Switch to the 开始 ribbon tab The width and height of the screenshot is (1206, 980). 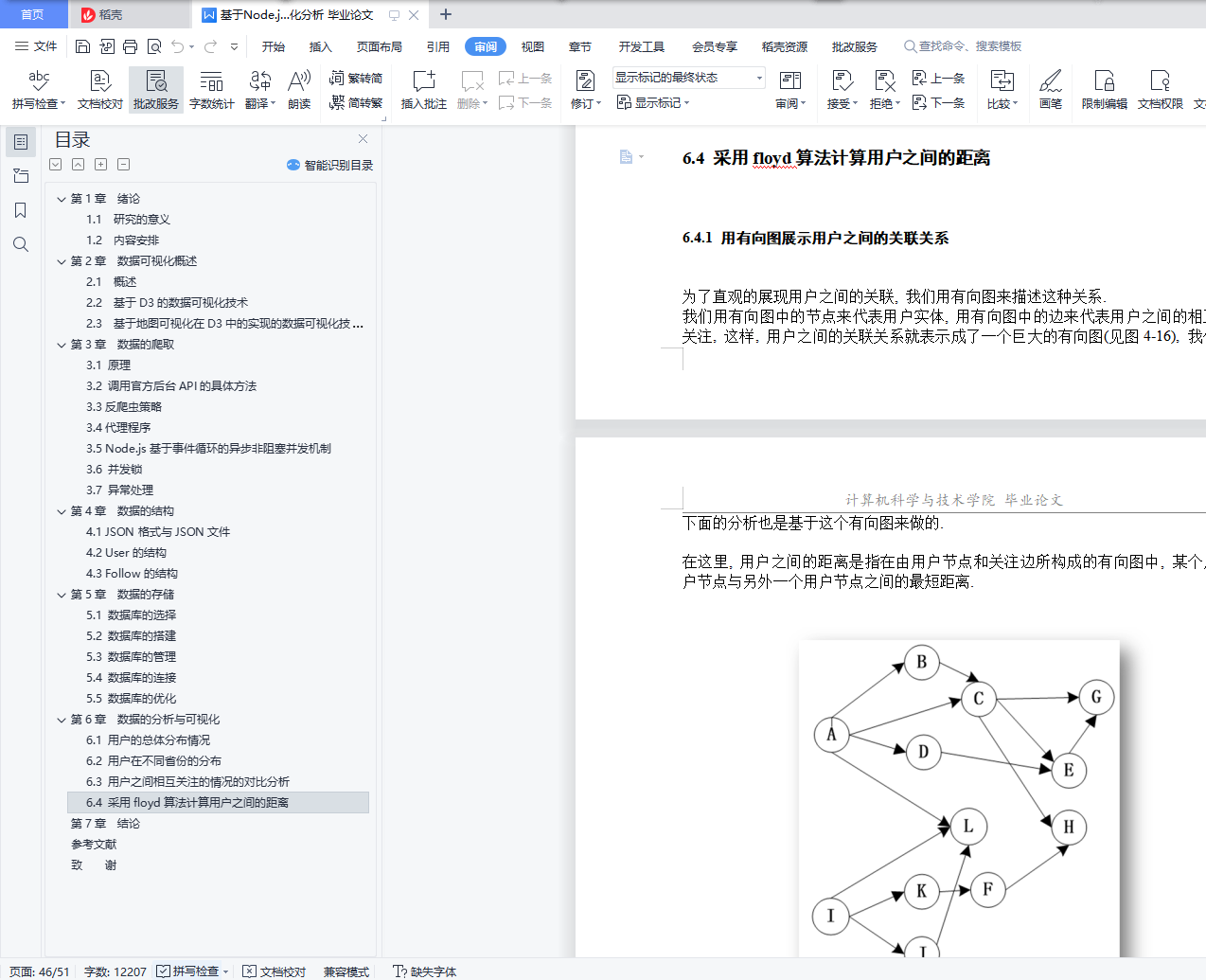click(x=274, y=46)
